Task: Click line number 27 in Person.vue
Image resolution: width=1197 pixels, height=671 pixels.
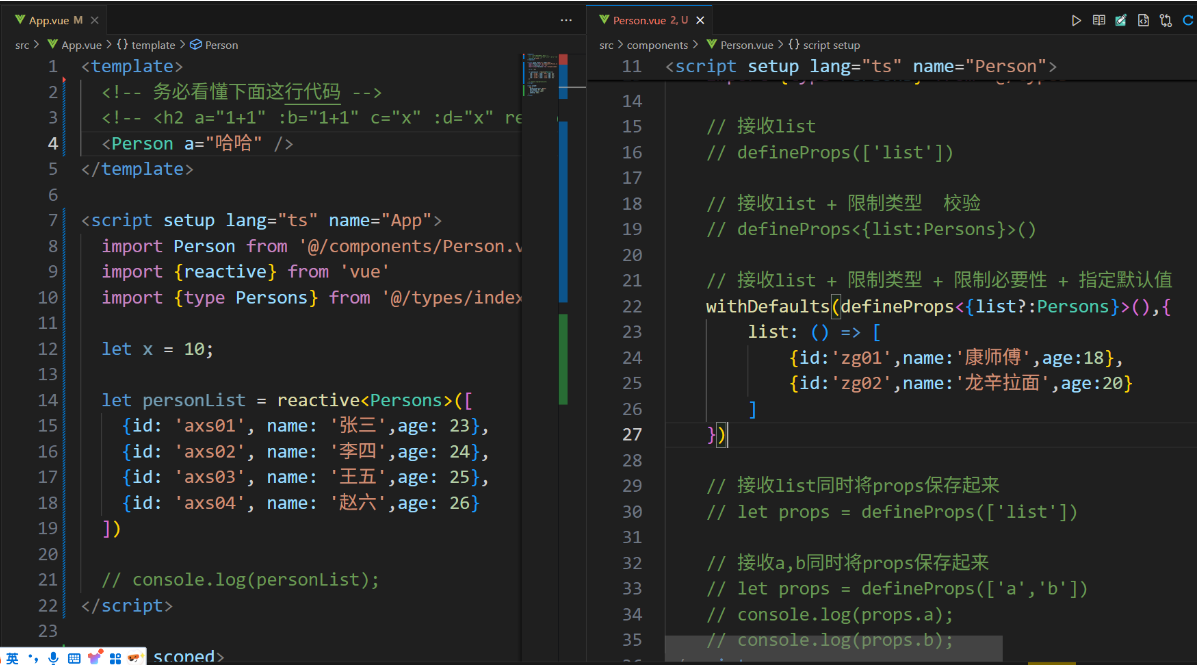Action: pos(632,434)
